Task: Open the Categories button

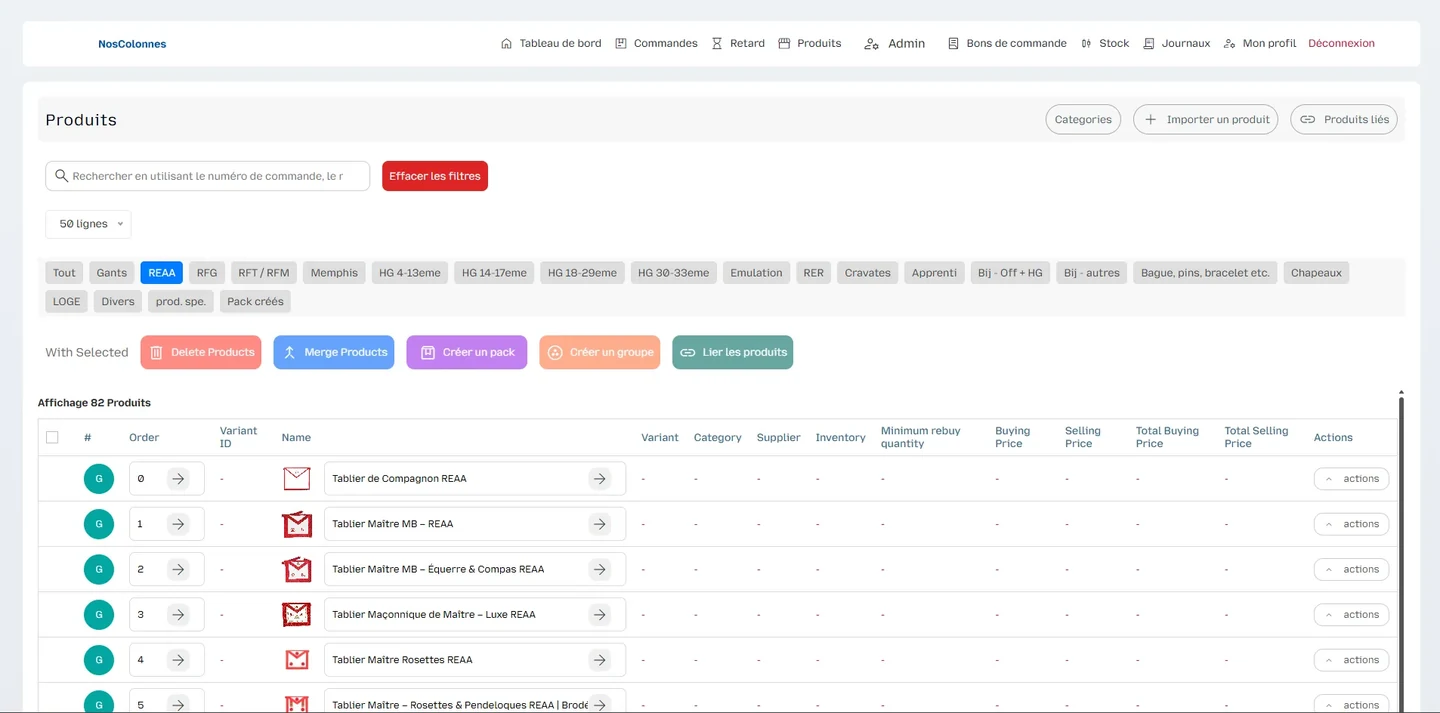Action: coord(1083,120)
